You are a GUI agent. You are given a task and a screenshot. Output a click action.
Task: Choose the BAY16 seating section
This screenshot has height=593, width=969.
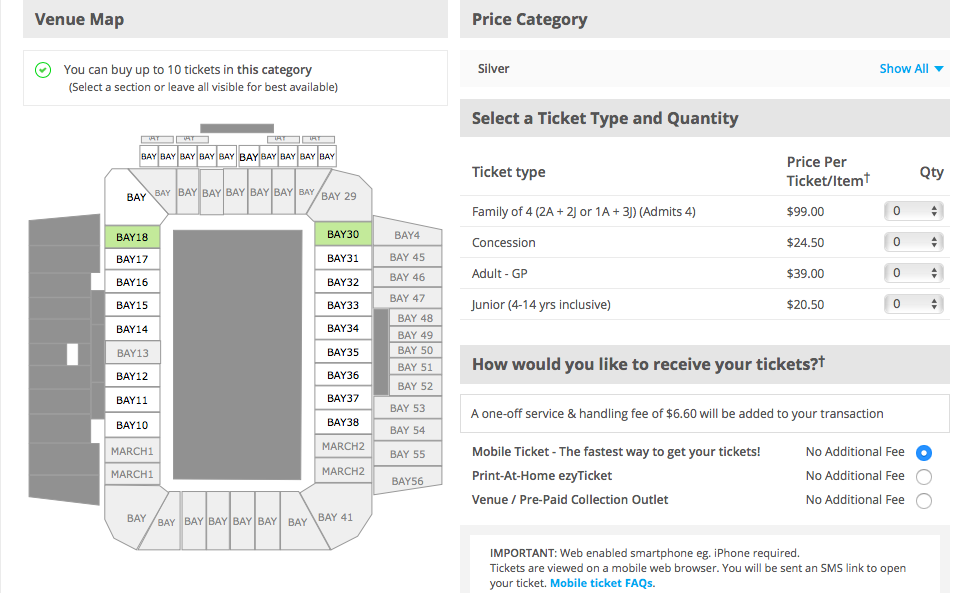click(x=132, y=282)
